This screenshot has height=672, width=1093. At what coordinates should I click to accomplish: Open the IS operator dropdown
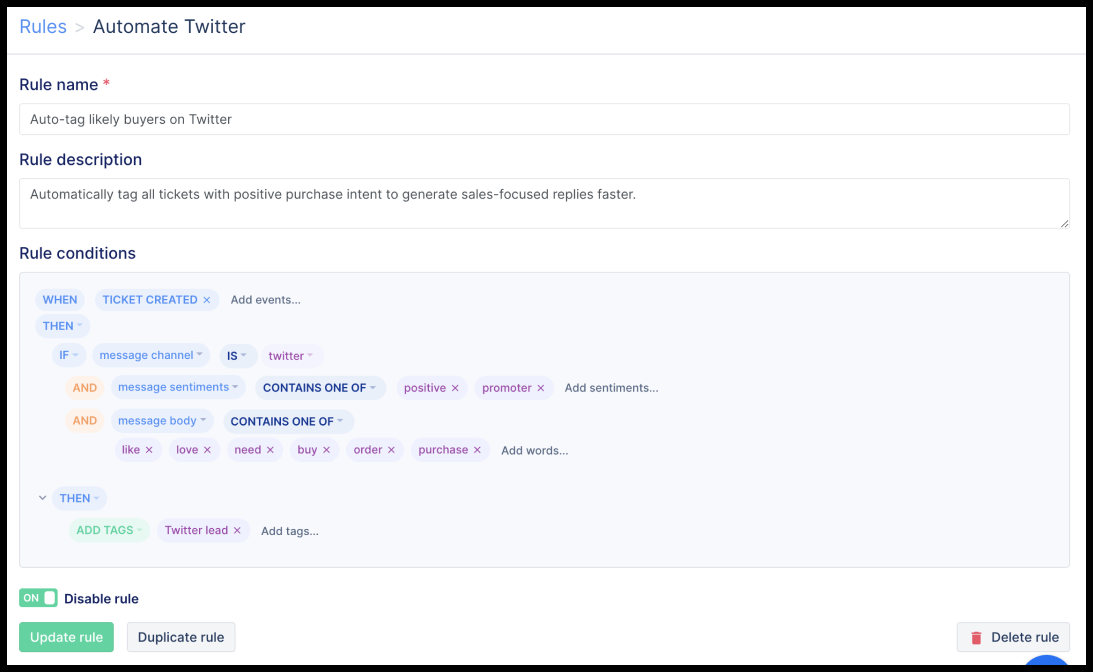(x=237, y=356)
